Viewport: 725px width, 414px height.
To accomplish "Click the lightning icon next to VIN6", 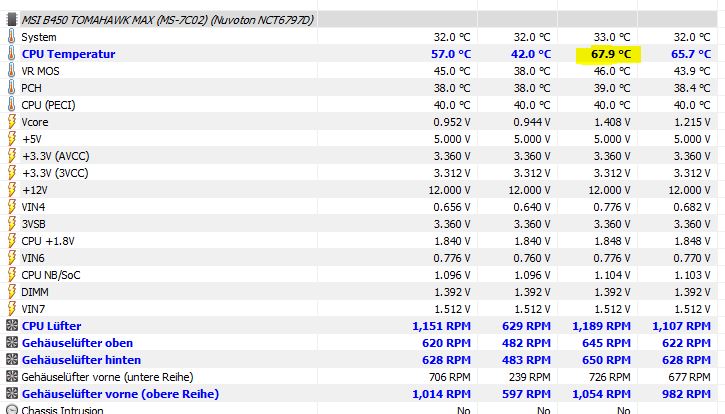I will pos(12,258).
